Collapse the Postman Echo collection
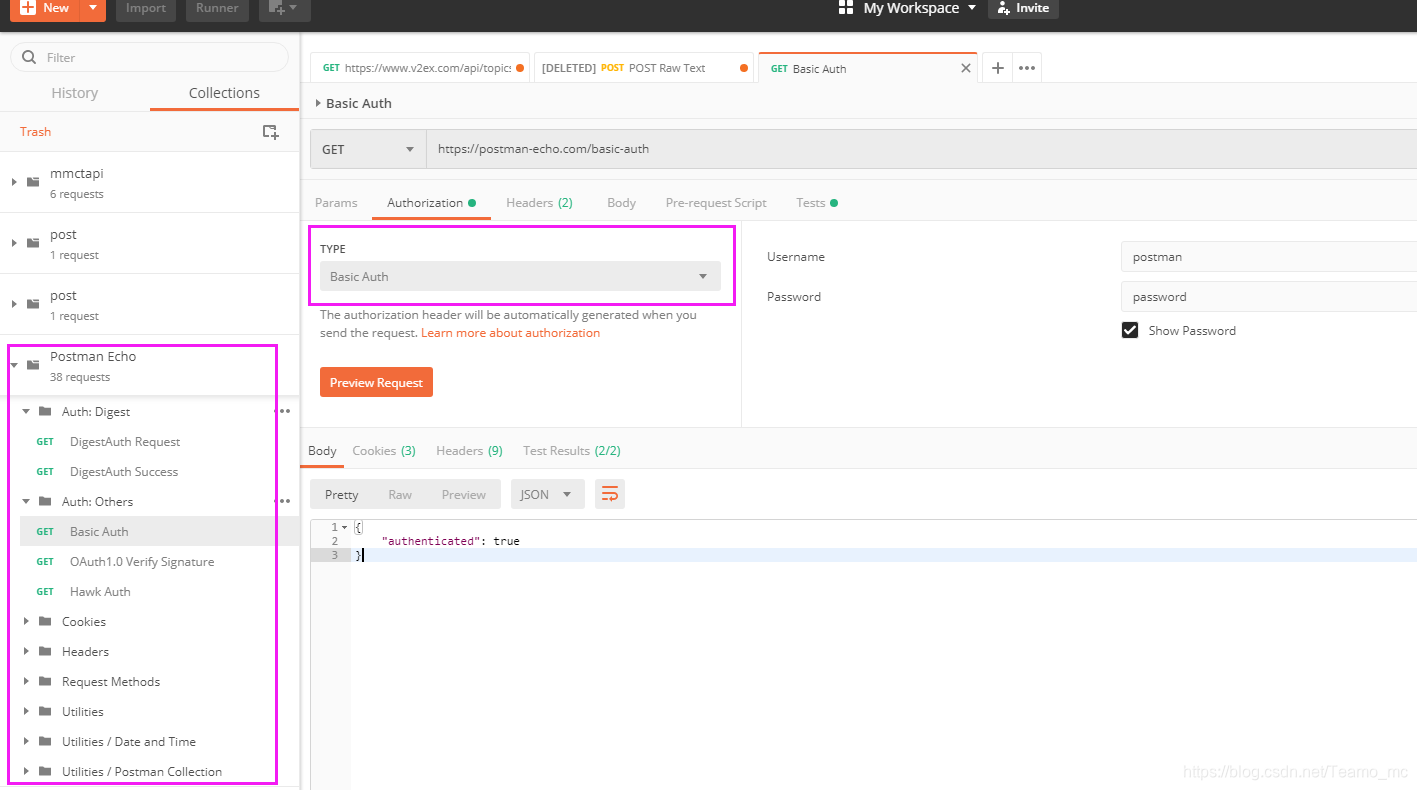Viewport: 1417px width, 790px height. tap(14, 365)
